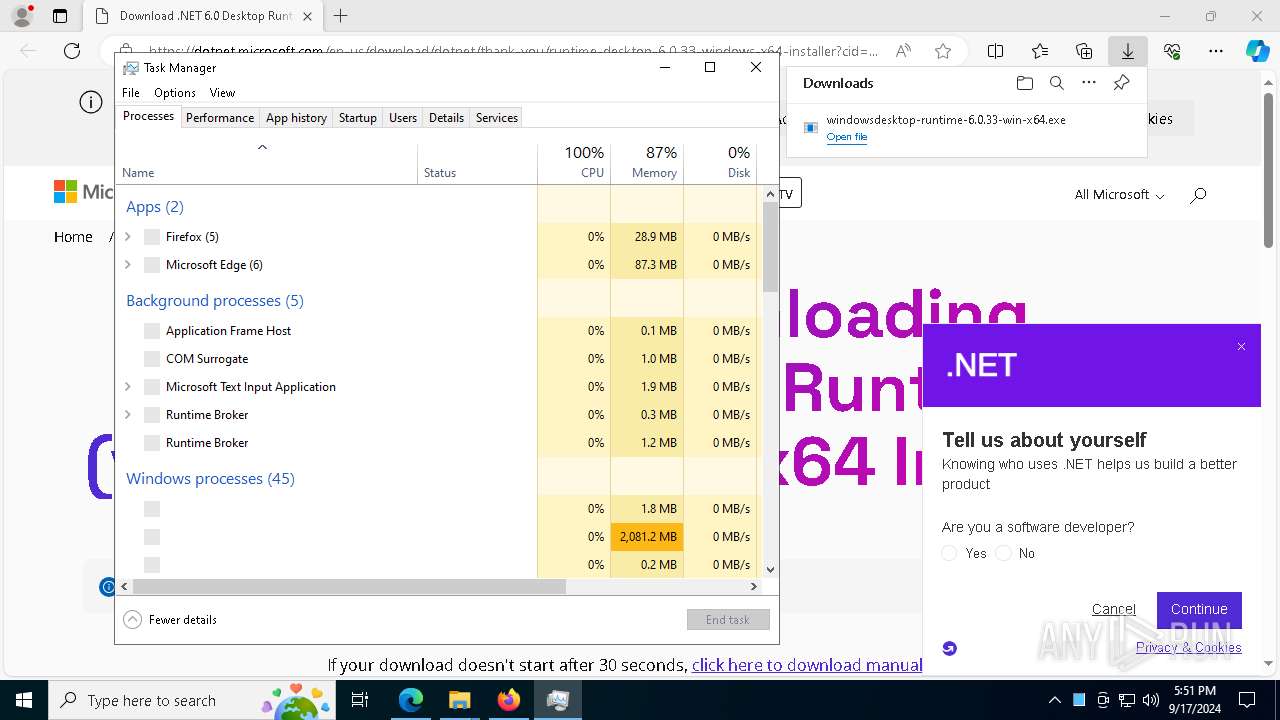Click here to download manually link
The width and height of the screenshot is (1280, 720).
click(807, 665)
